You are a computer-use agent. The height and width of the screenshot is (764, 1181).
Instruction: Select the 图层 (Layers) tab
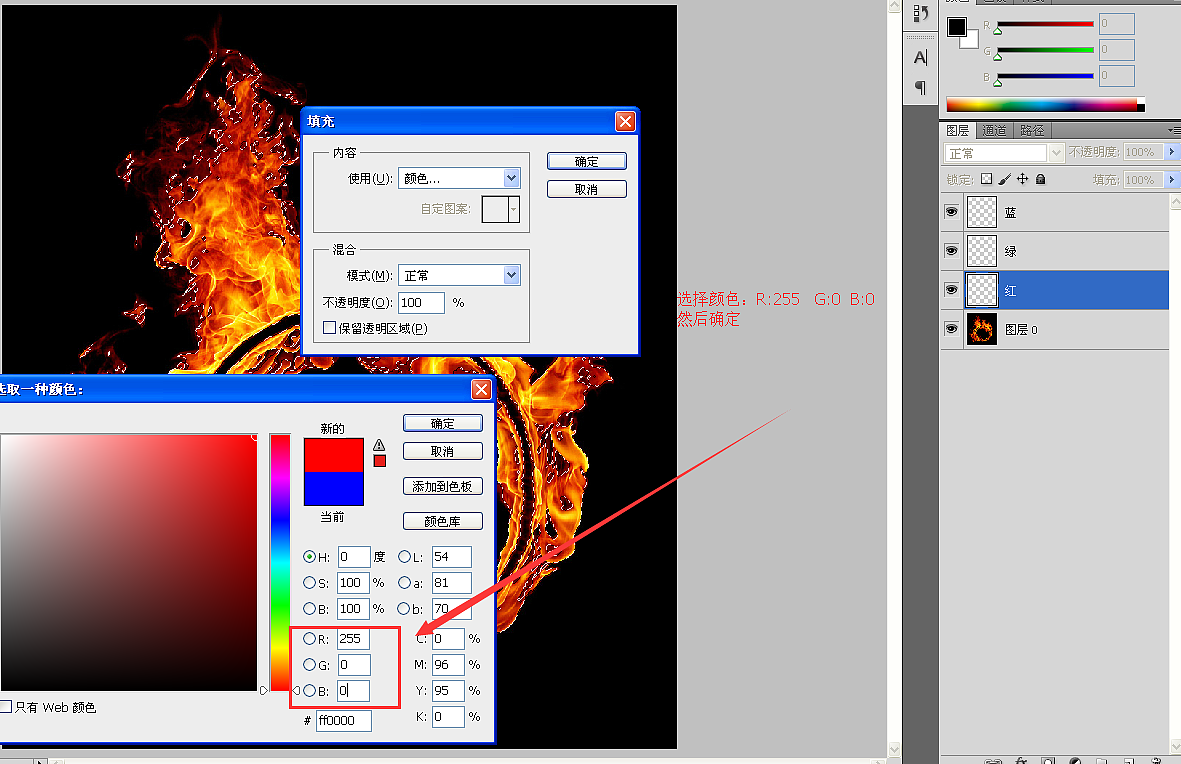[x=958, y=130]
